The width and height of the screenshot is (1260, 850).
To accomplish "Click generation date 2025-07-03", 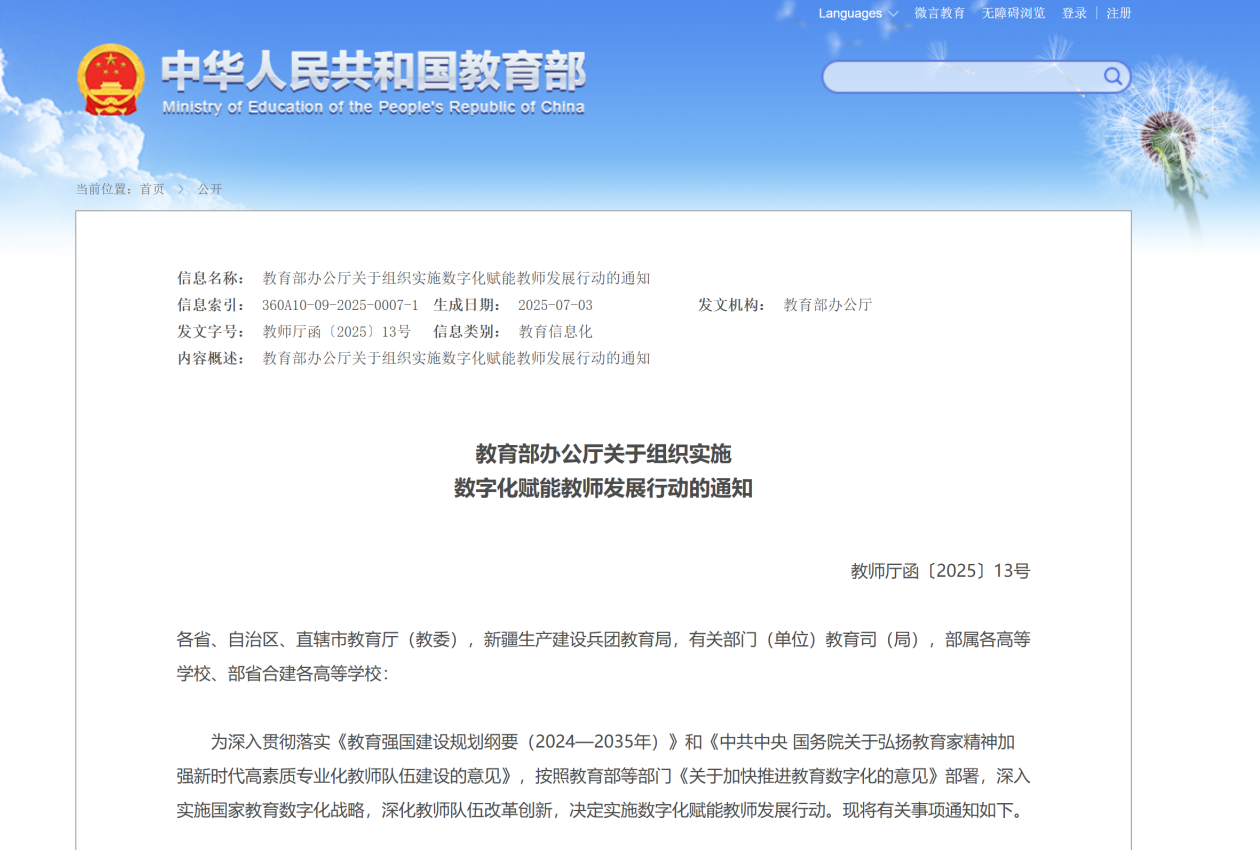I will point(555,305).
